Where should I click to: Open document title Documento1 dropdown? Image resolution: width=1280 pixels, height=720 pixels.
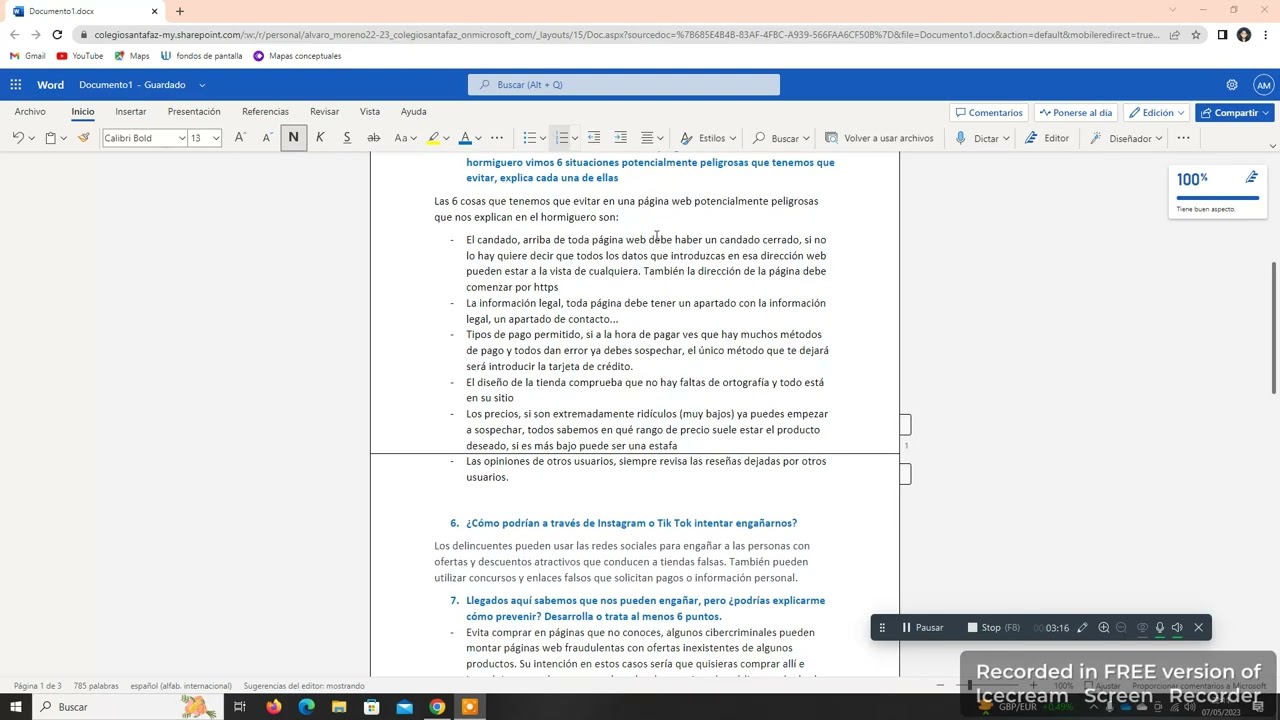point(201,85)
